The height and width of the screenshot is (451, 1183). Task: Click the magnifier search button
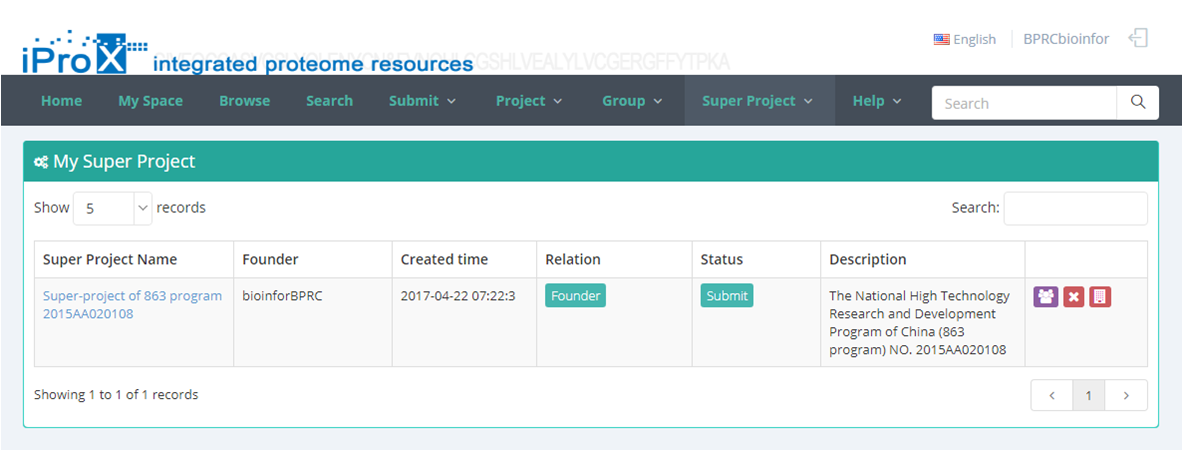coord(1138,103)
